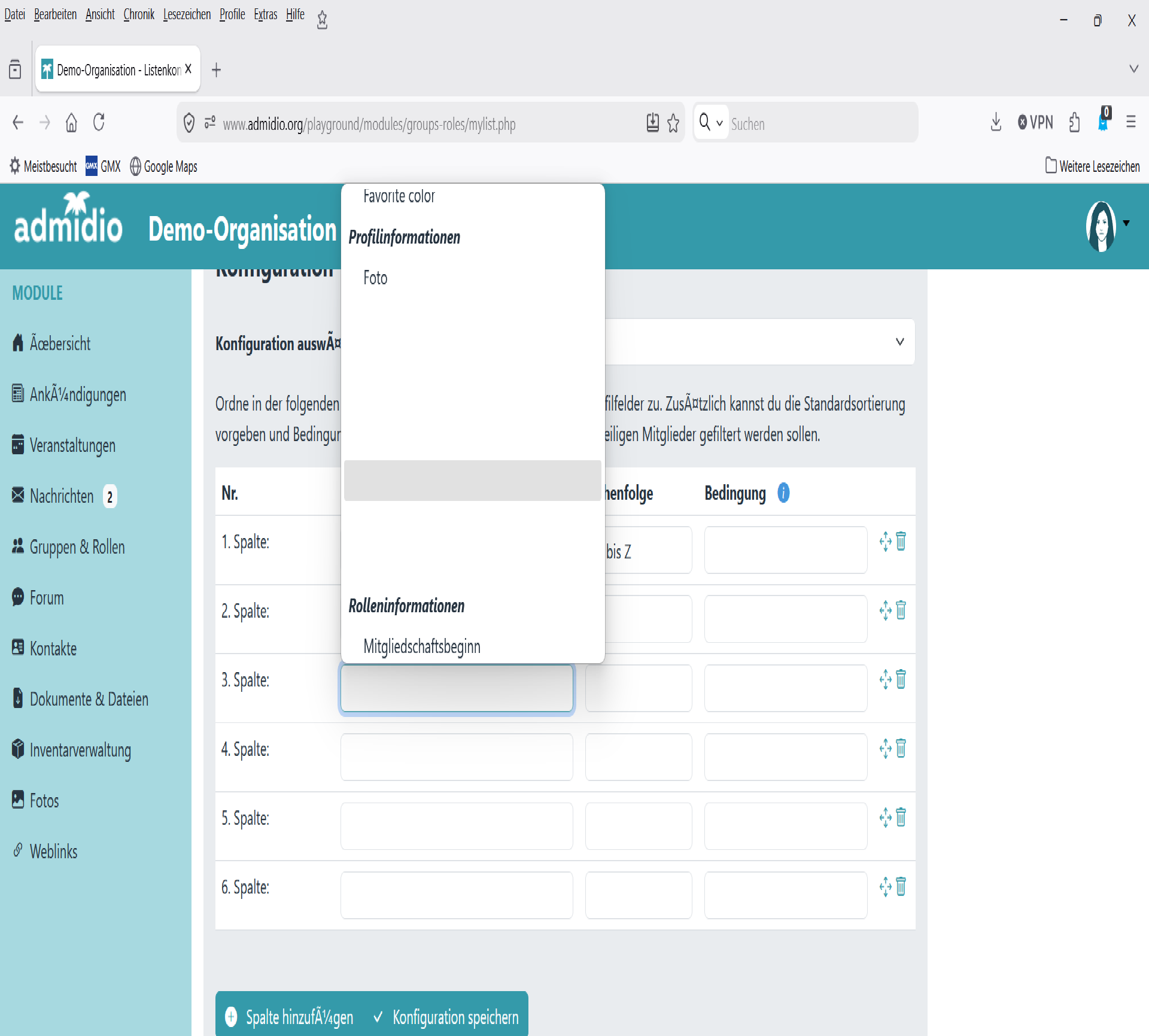Open Inventarverwaltung module
This screenshot has height=1036, width=1149.
(x=80, y=750)
